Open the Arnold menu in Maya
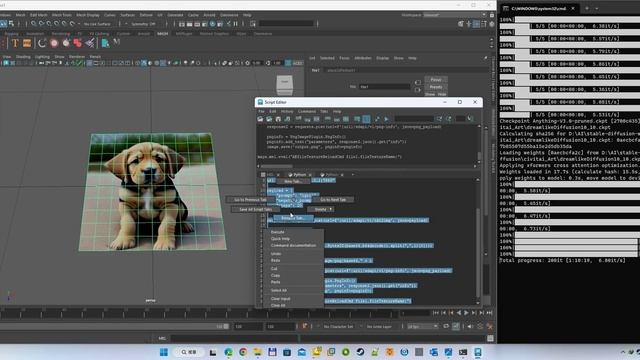 click(209, 15)
